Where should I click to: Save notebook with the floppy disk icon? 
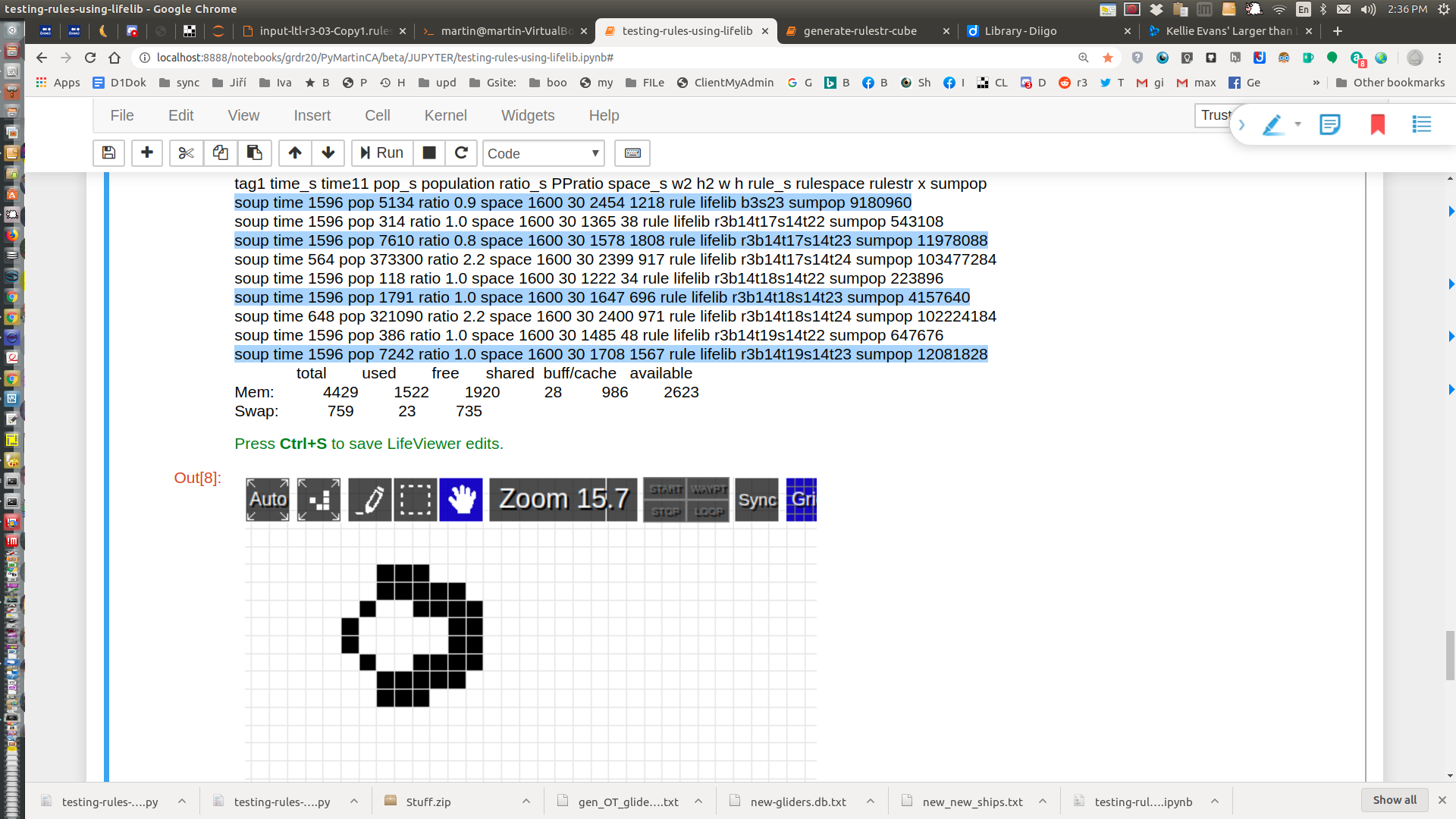(x=108, y=153)
